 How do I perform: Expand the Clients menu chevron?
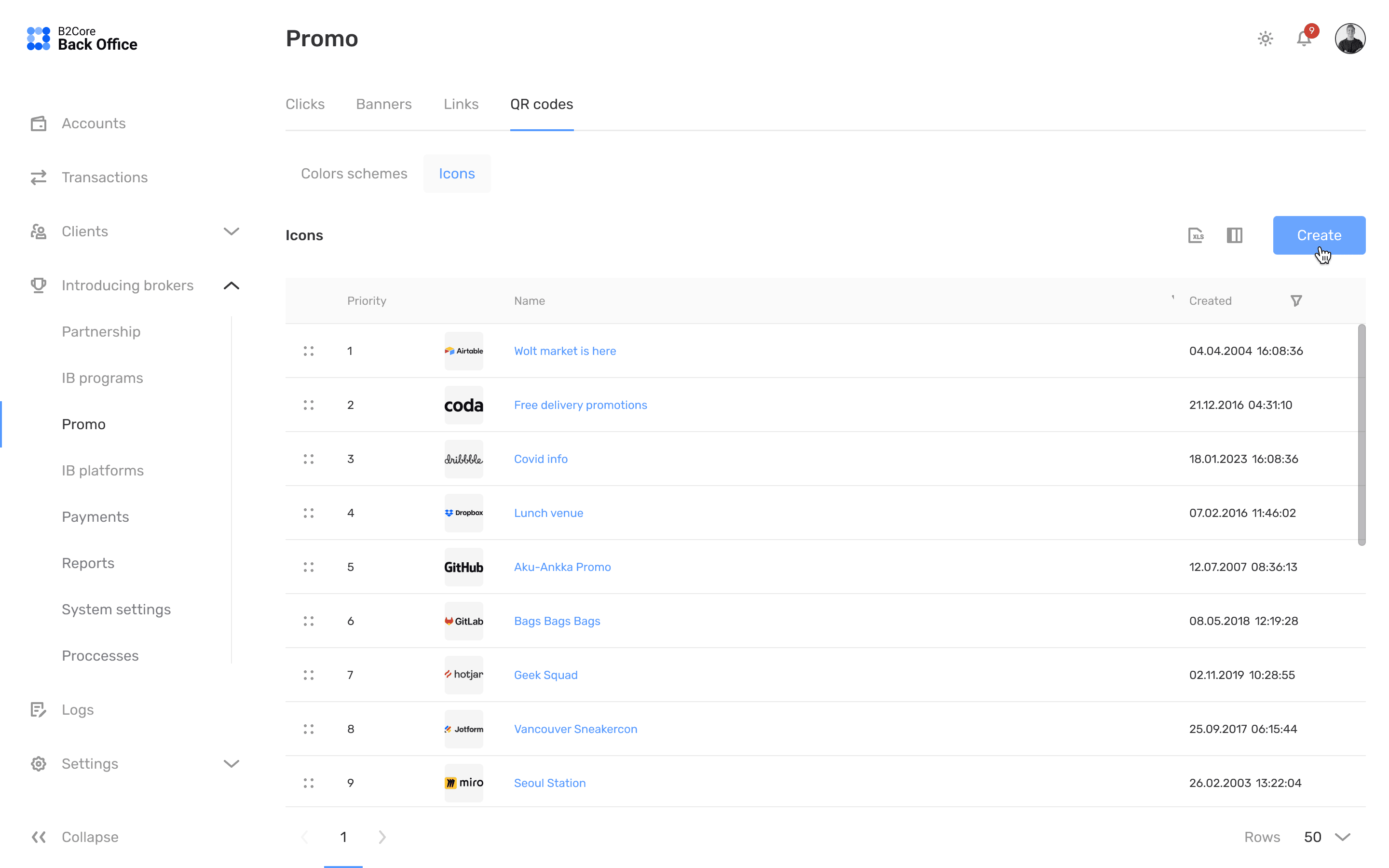[x=231, y=231]
